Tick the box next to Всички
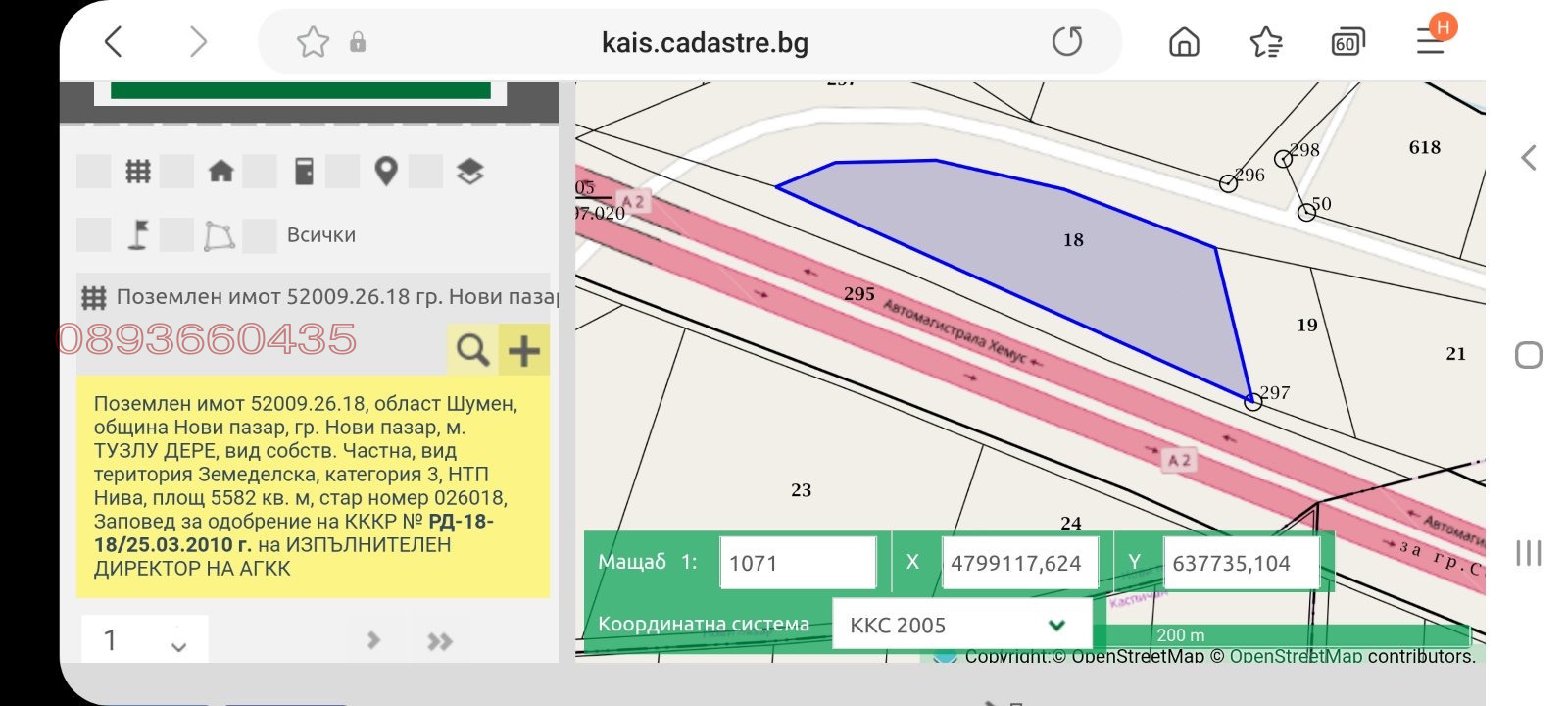The width and height of the screenshot is (1568, 706). coord(260,235)
